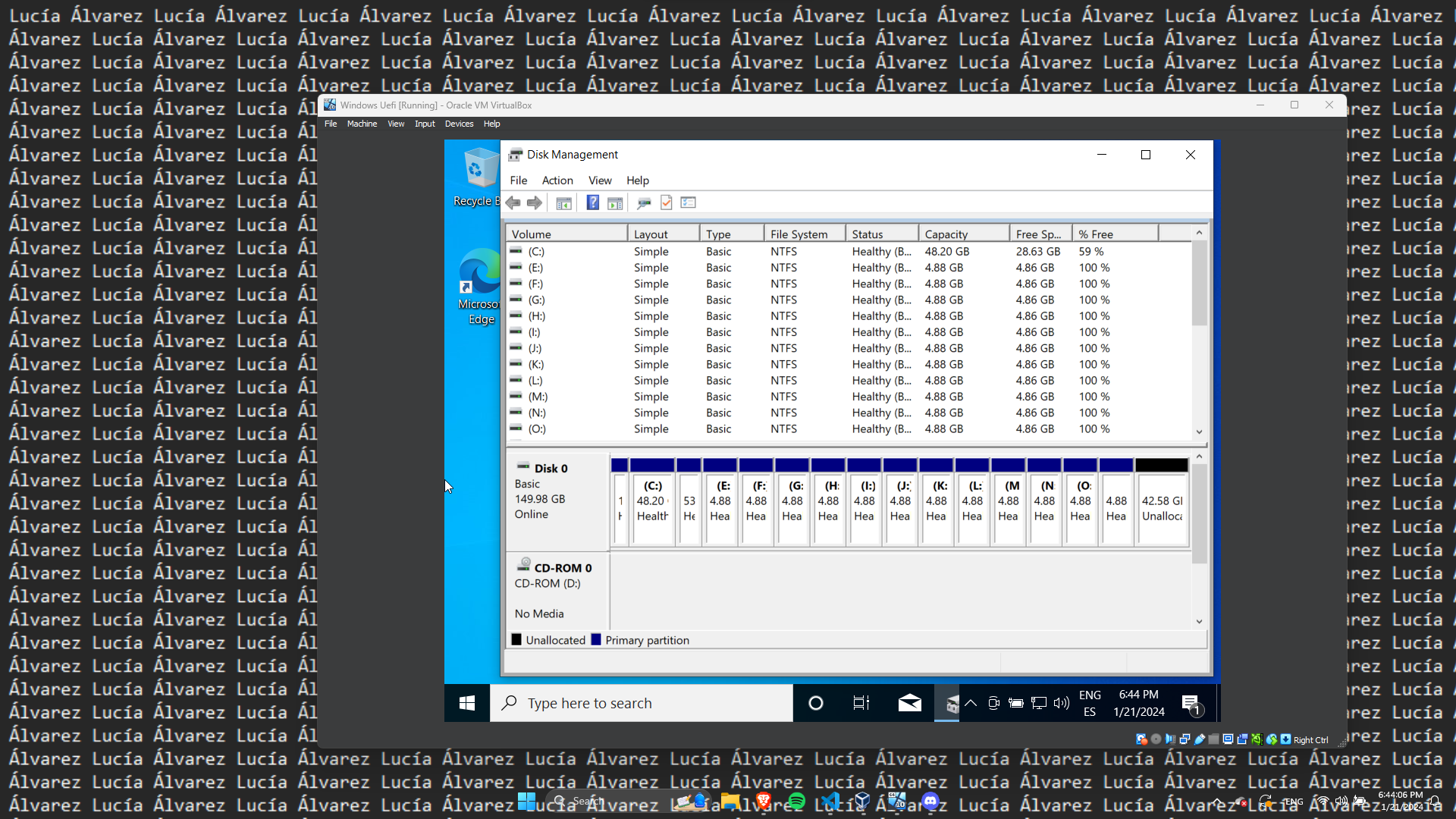
Task: Toggle the Show/Hide Console Tree icon
Action: click(x=563, y=202)
